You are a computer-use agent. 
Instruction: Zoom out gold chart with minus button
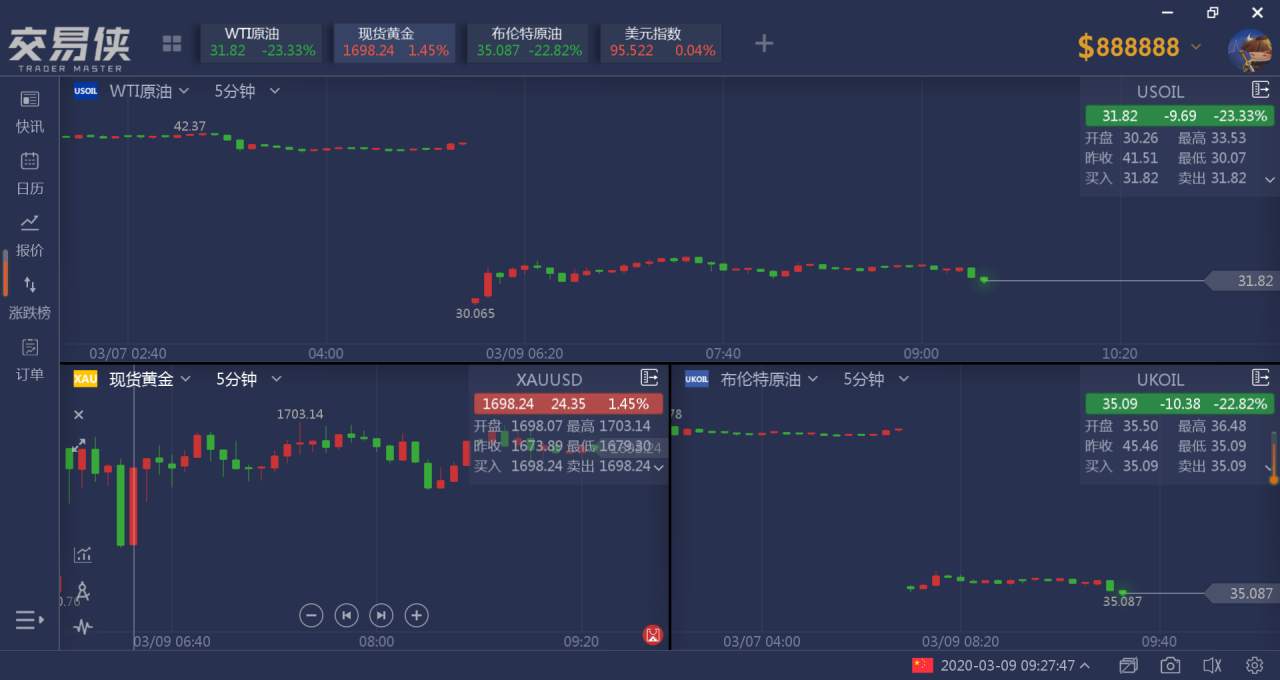pos(311,615)
